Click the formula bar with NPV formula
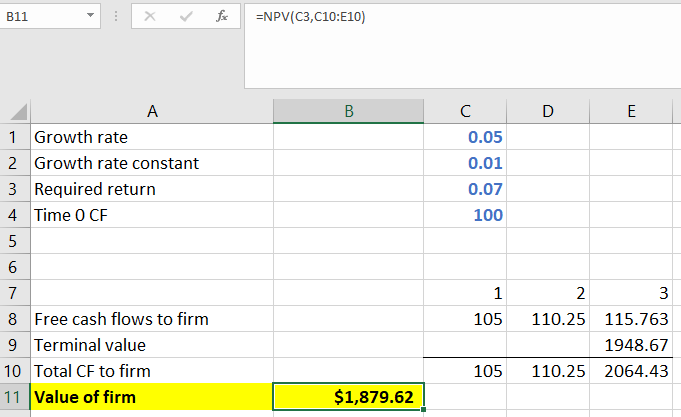 pyautogui.click(x=463, y=46)
